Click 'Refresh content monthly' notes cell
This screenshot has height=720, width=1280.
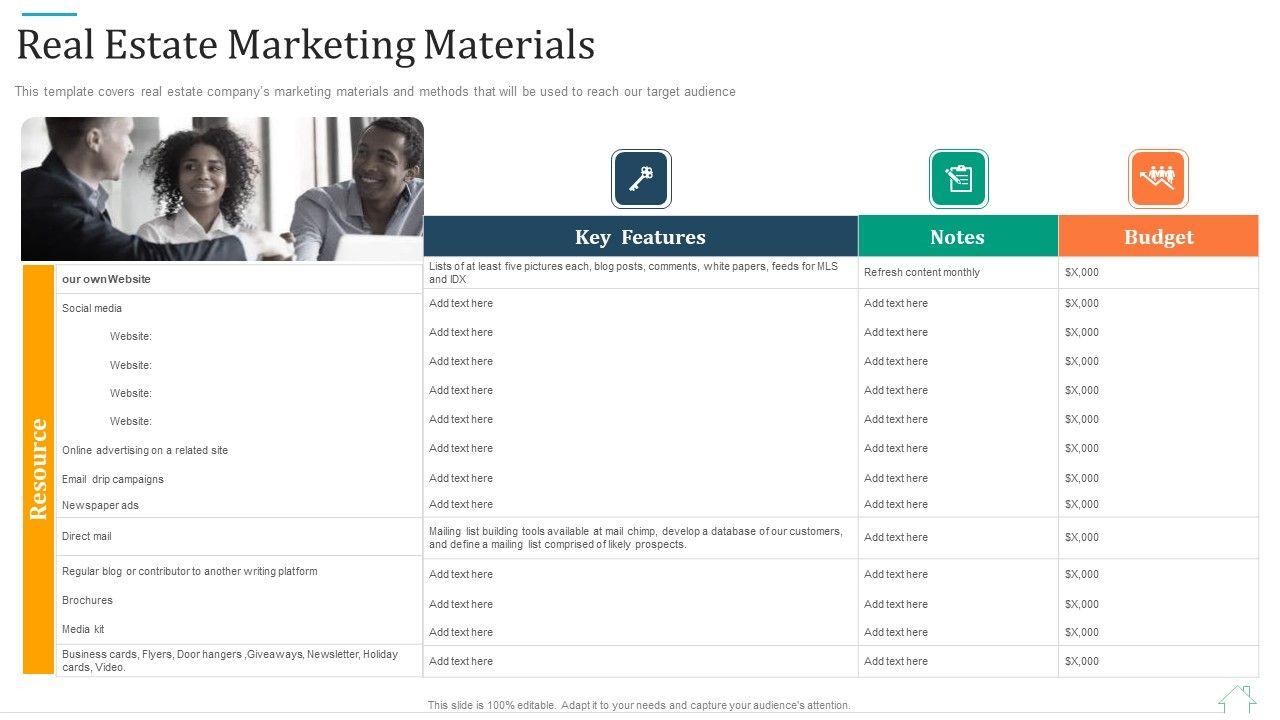click(x=921, y=272)
